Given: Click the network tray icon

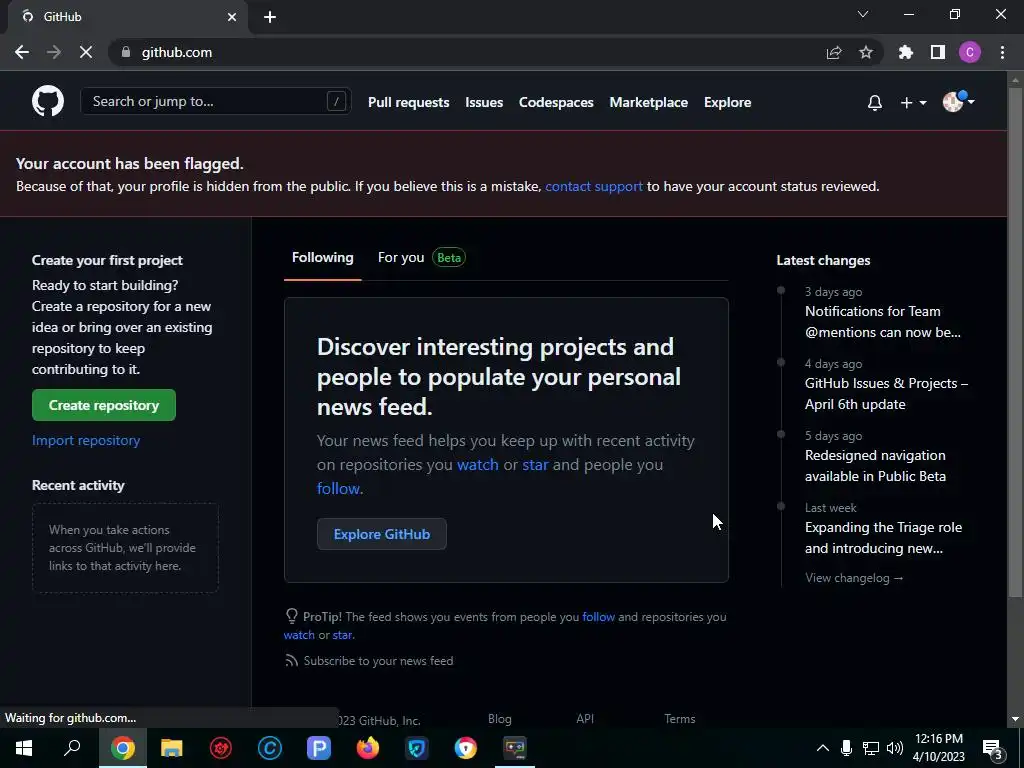Looking at the screenshot, I should 871,748.
